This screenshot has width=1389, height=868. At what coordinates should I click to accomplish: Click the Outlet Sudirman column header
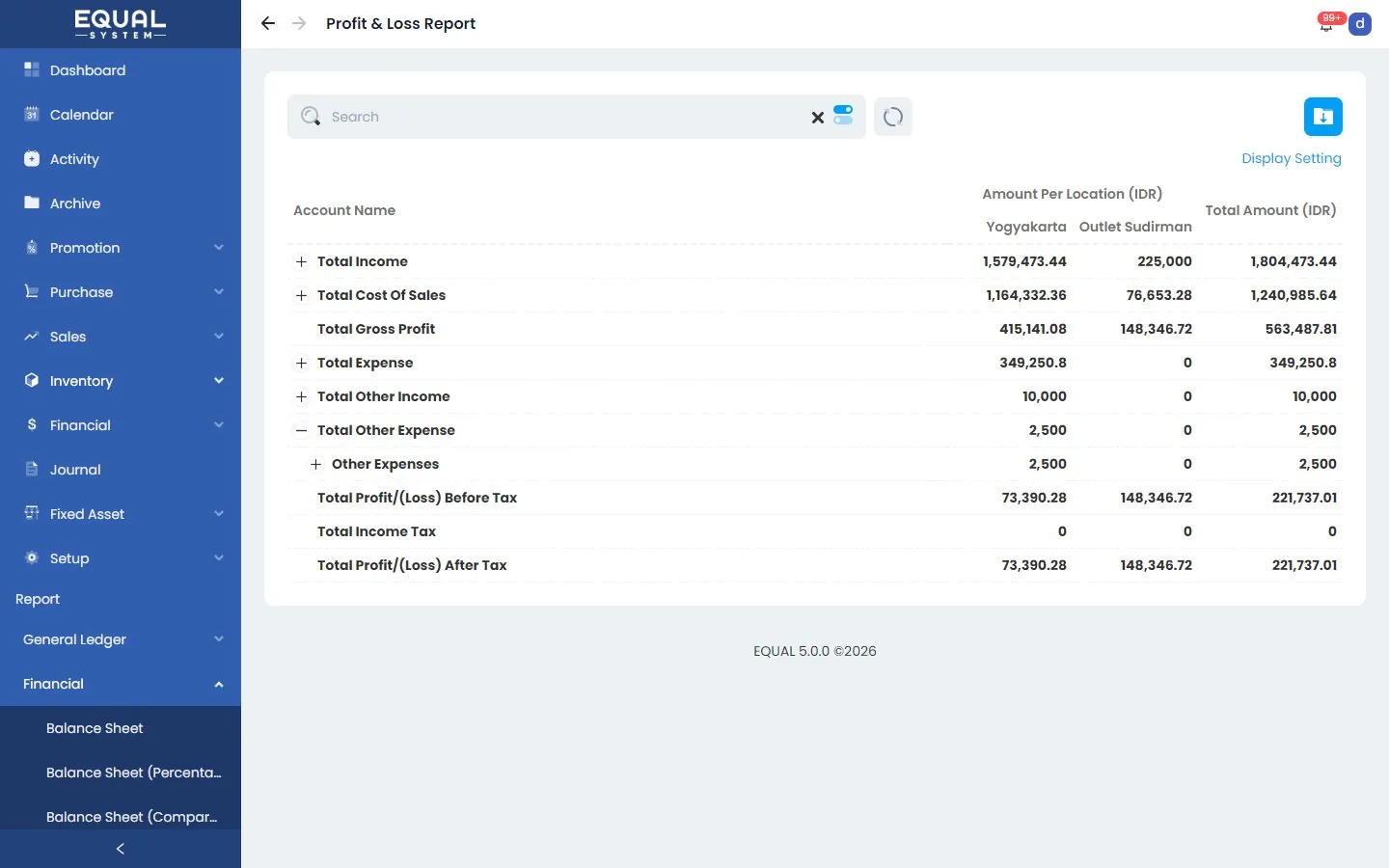click(x=1135, y=227)
